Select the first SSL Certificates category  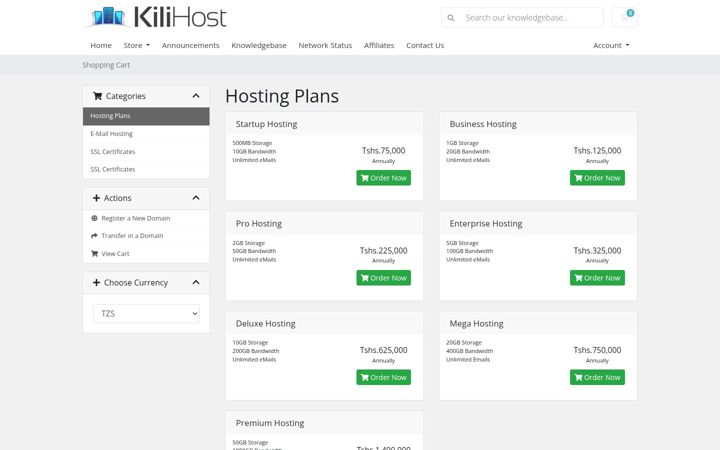click(146, 152)
